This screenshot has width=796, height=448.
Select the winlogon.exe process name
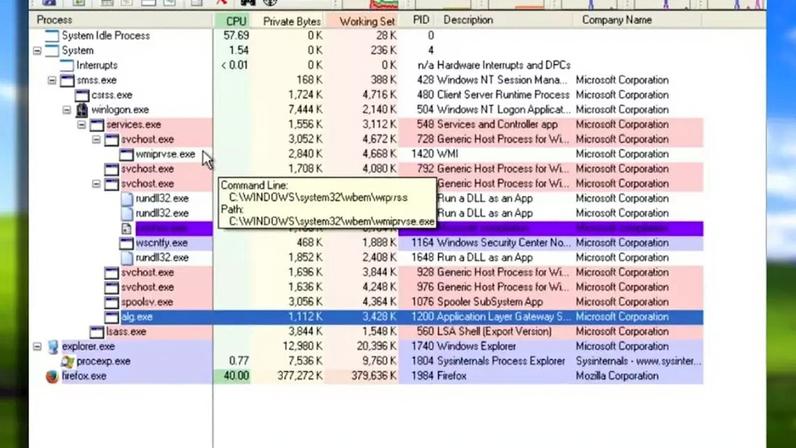pos(120,110)
